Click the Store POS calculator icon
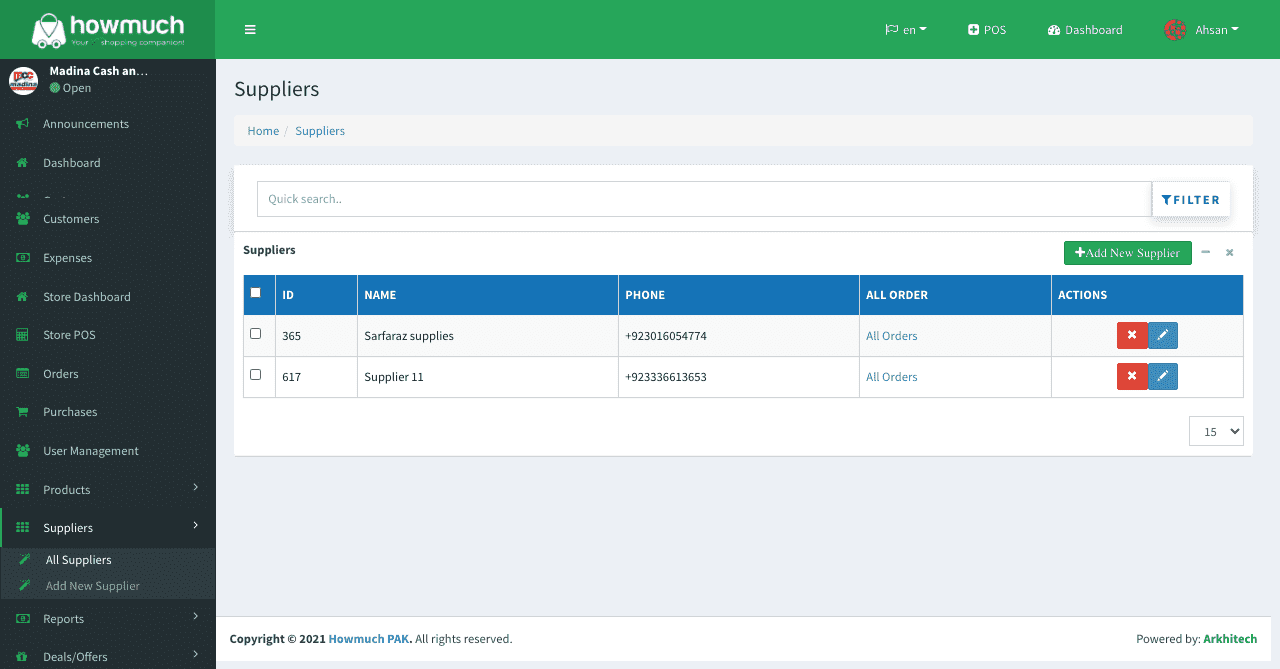 tap(22, 335)
